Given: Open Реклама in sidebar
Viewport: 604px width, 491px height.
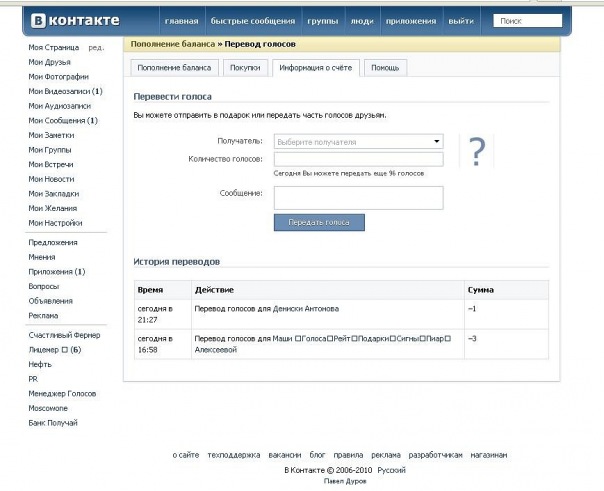Looking at the screenshot, I should (43, 316).
